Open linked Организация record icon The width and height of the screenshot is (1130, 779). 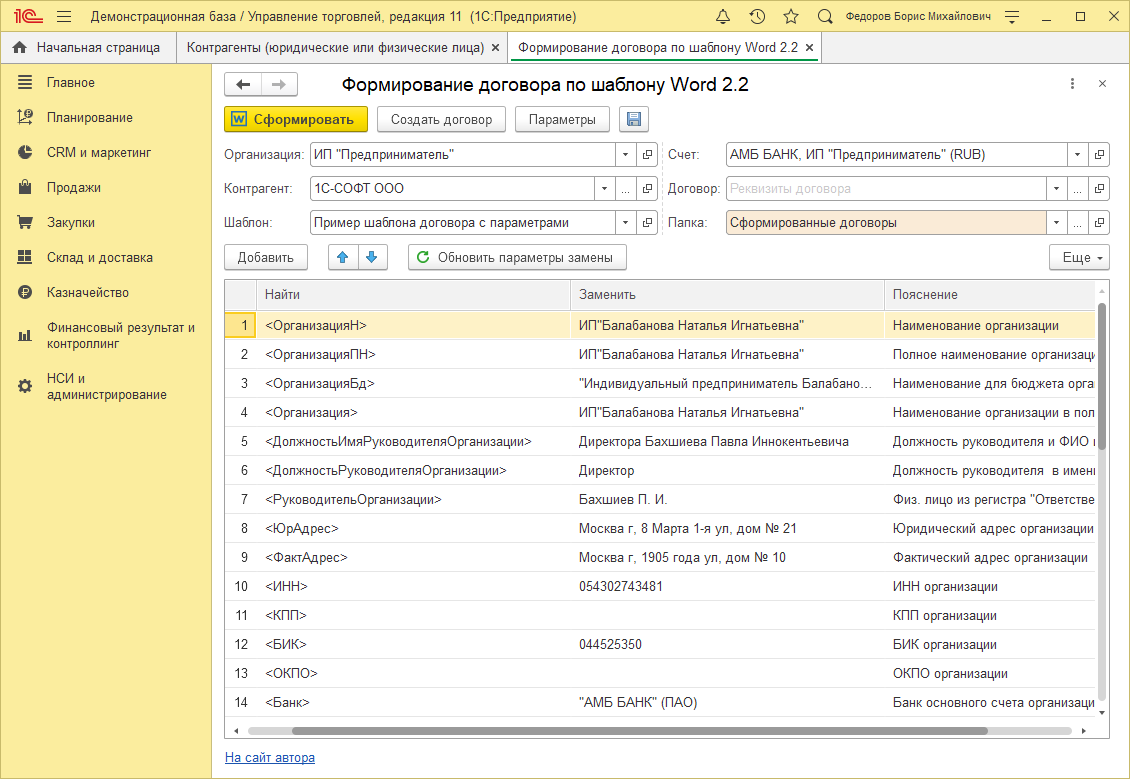click(x=648, y=155)
